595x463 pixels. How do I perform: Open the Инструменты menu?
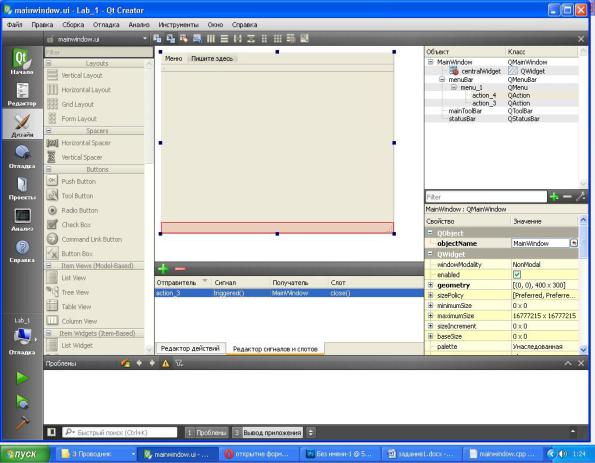coord(178,25)
